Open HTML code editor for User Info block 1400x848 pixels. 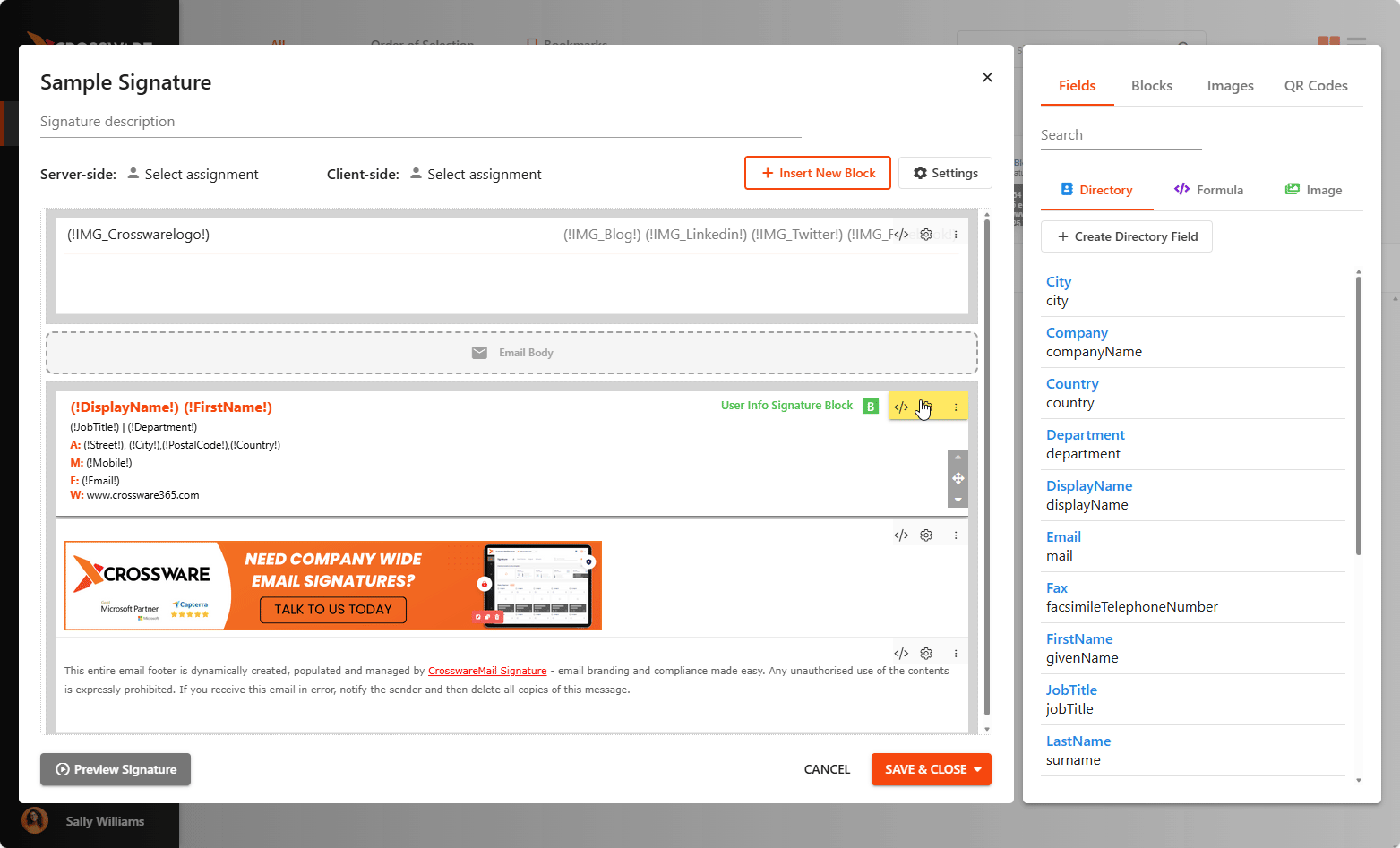[901, 407]
